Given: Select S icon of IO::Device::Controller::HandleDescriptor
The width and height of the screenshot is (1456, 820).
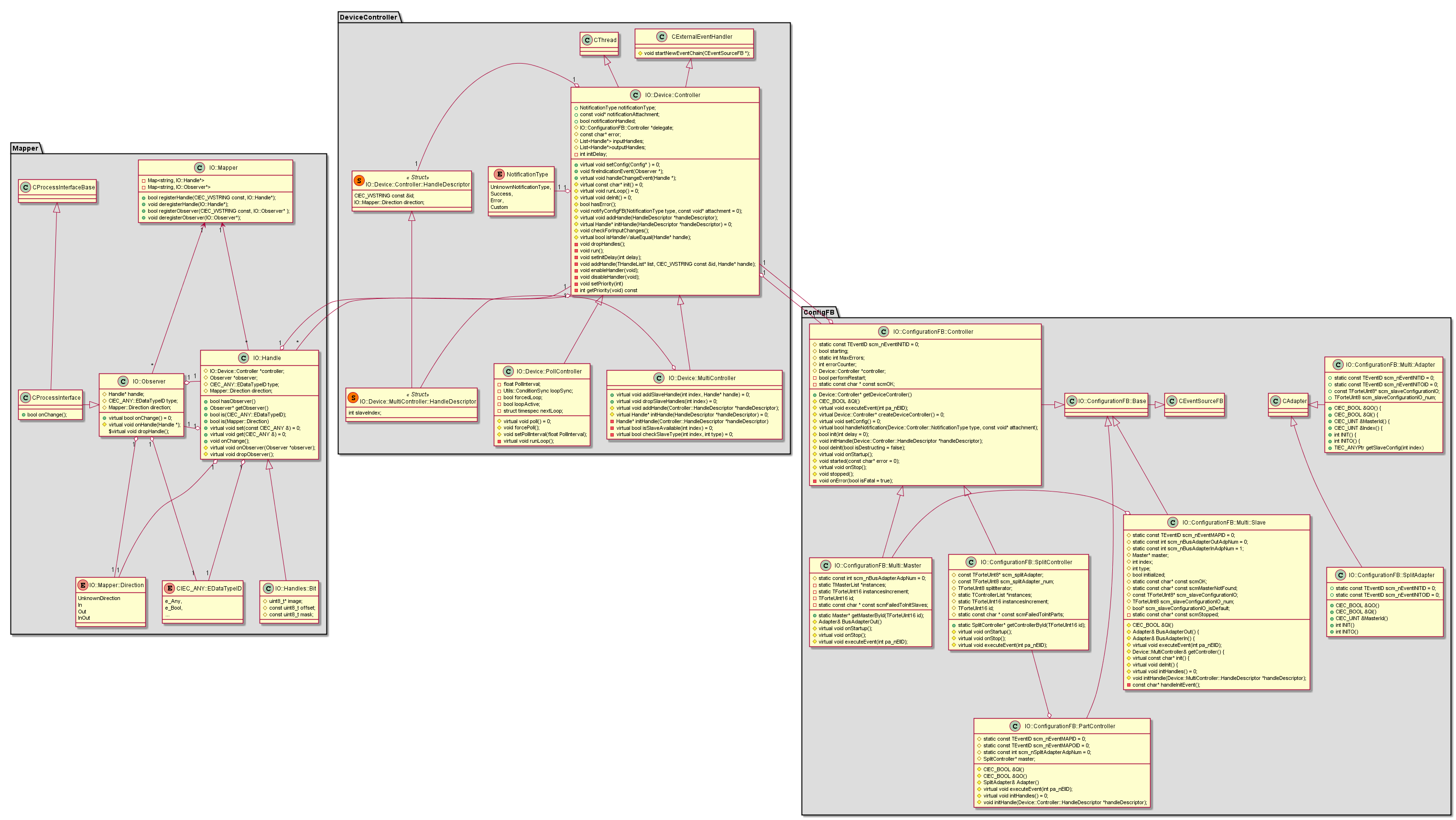Looking at the screenshot, I should point(359,181).
